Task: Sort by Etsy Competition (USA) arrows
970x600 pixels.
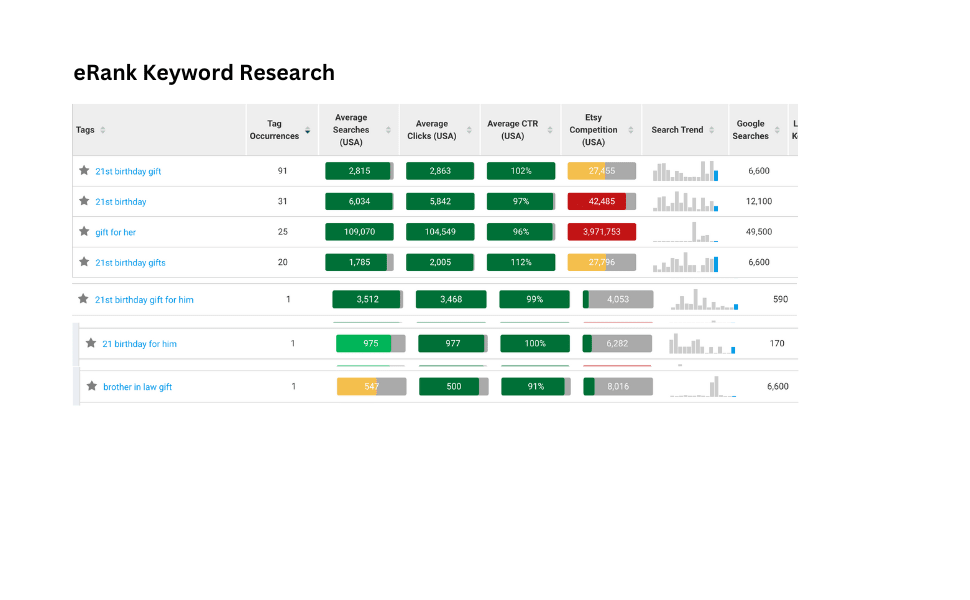Action: (631, 130)
